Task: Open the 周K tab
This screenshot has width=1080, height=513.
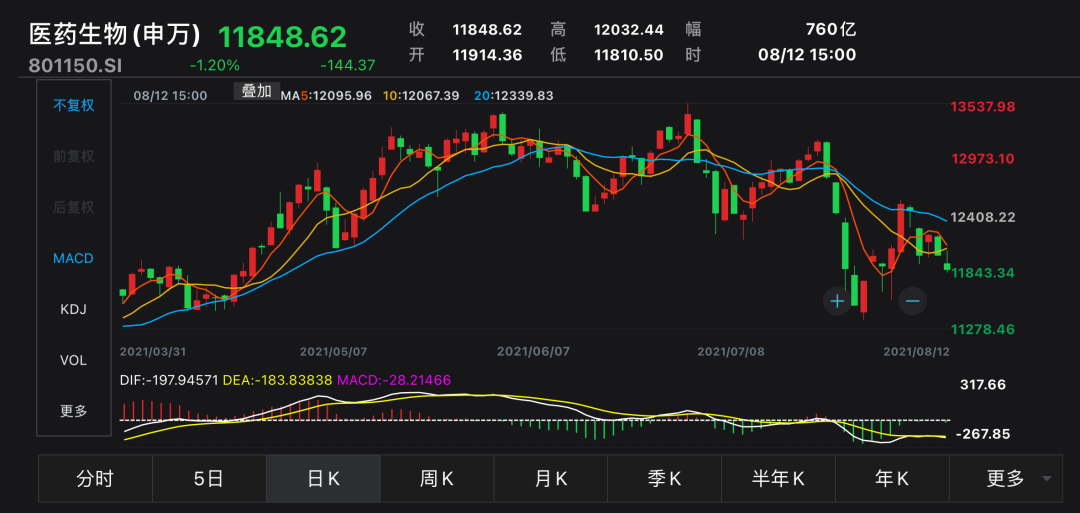Action: [437, 479]
